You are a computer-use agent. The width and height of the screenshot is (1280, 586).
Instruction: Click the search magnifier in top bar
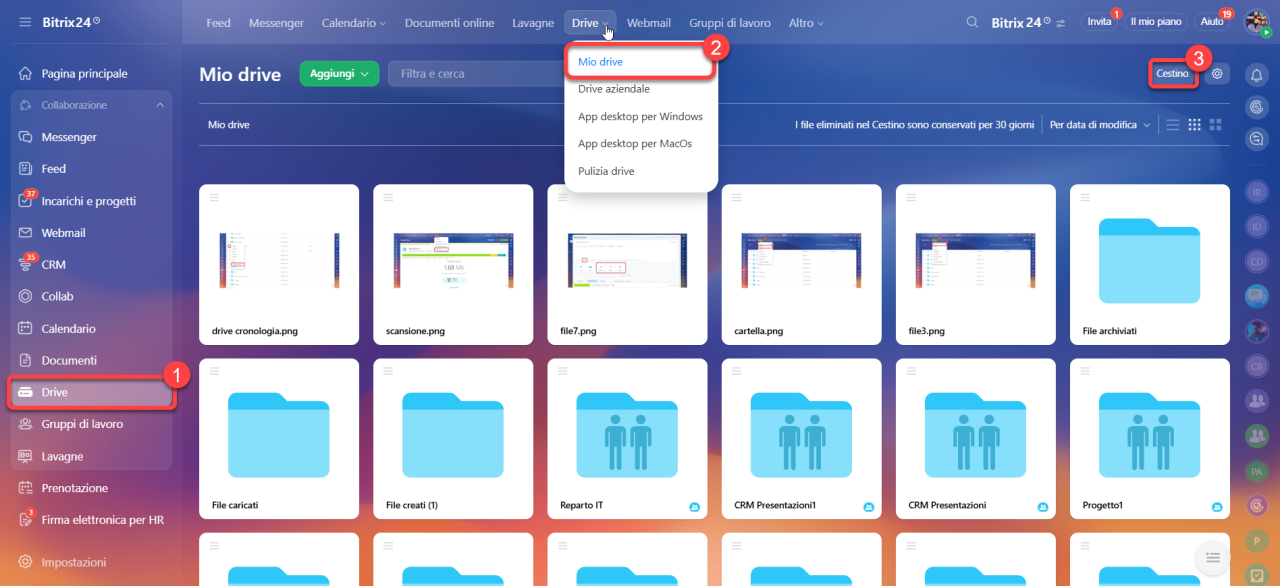tap(973, 22)
